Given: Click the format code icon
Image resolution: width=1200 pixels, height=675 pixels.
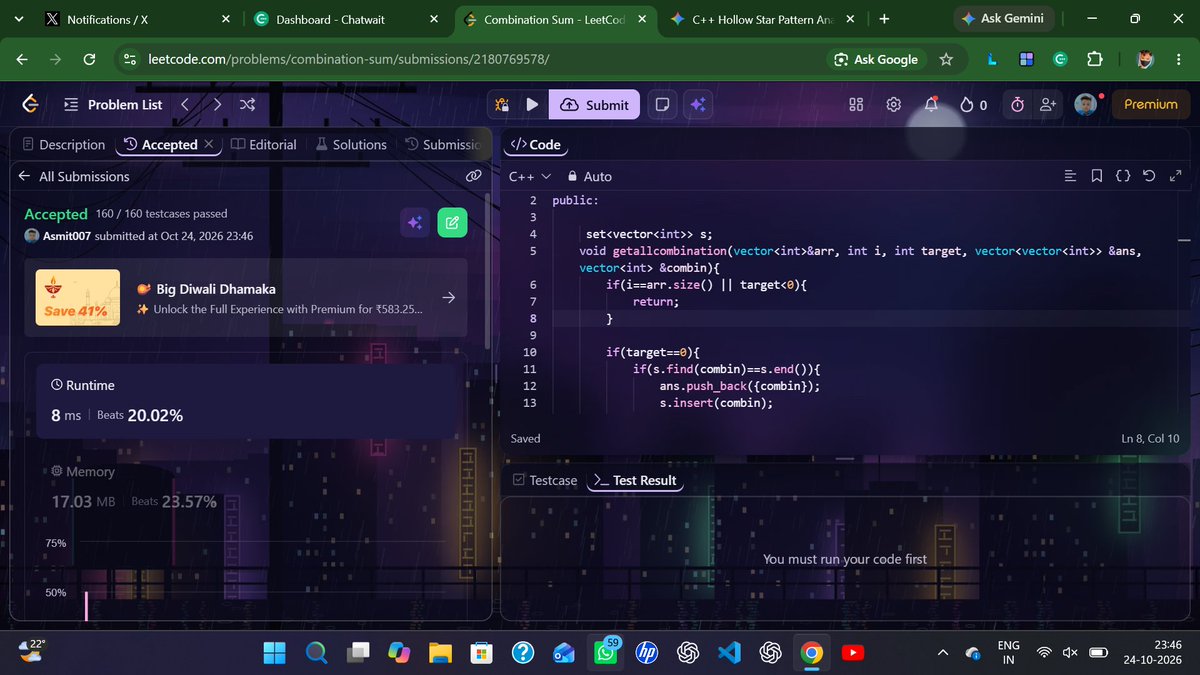Looking at the screenshot, I should point(1071,176).
